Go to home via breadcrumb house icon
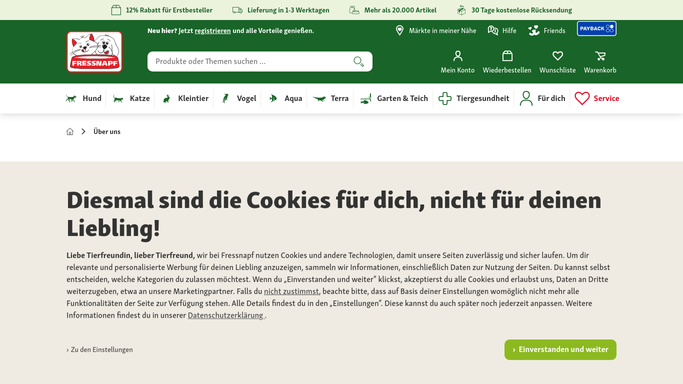The width and height of the screenshot is (683, 384). [x=70, y=131]
